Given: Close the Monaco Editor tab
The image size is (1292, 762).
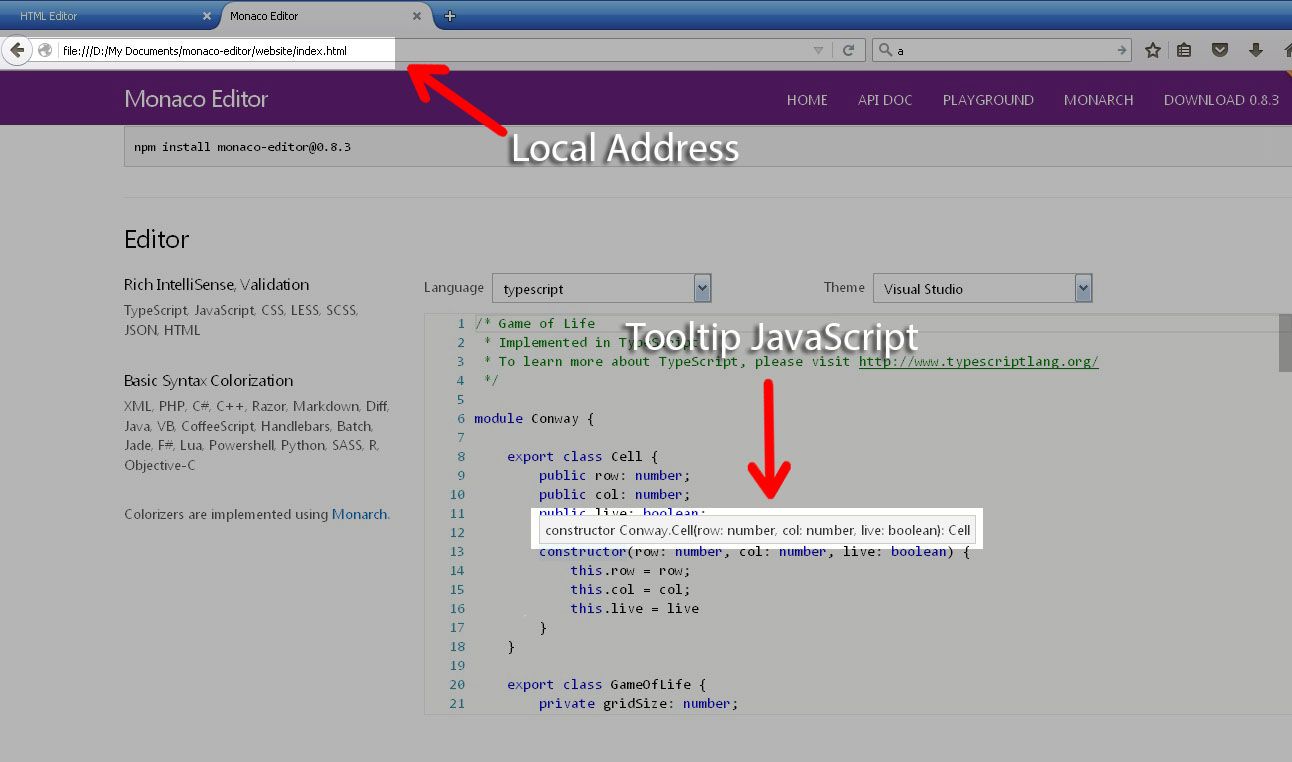Looking at the screenshot, I should 417,16.
